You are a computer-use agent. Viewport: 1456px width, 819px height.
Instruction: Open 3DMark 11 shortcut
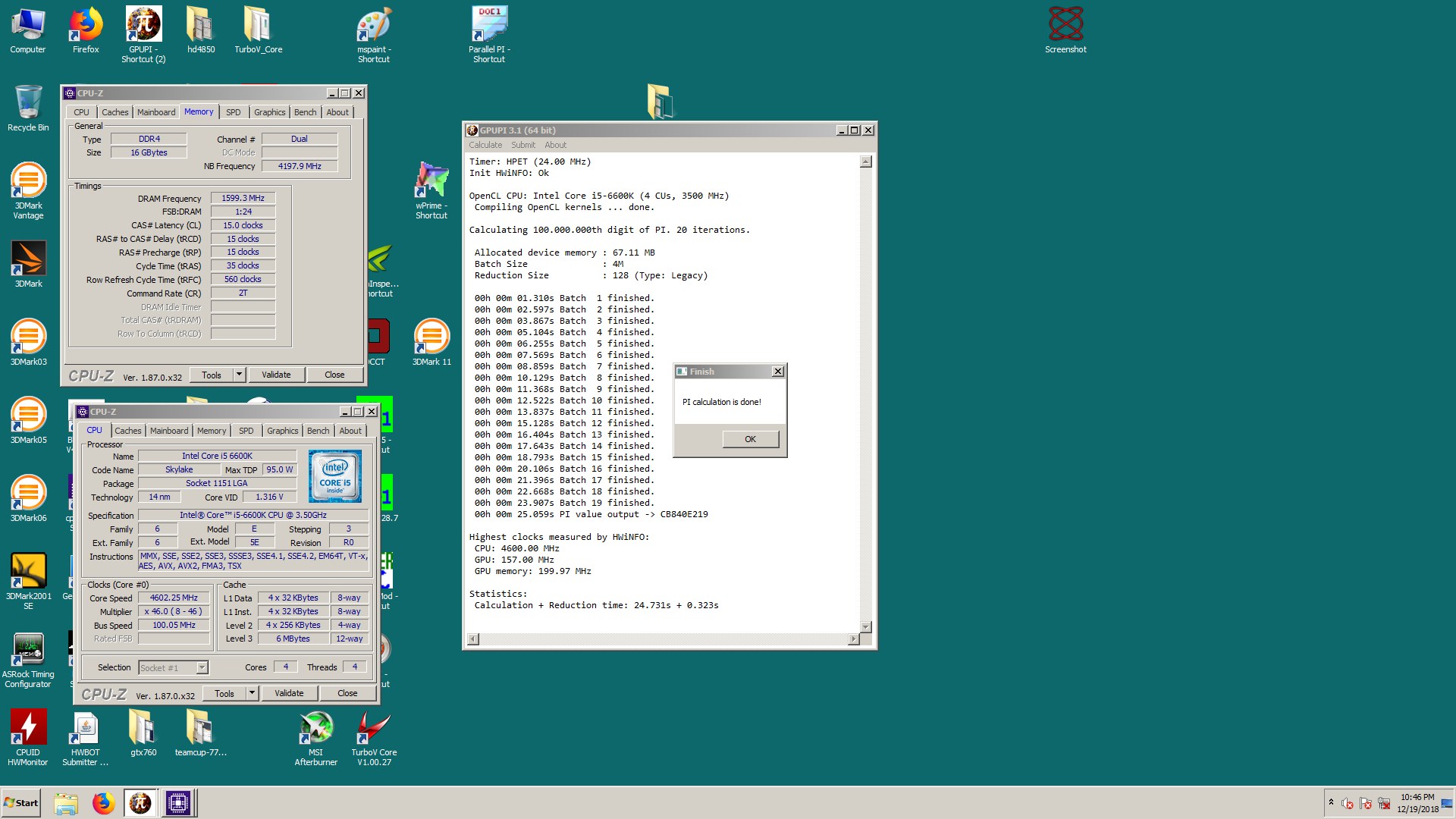[431, 344]
